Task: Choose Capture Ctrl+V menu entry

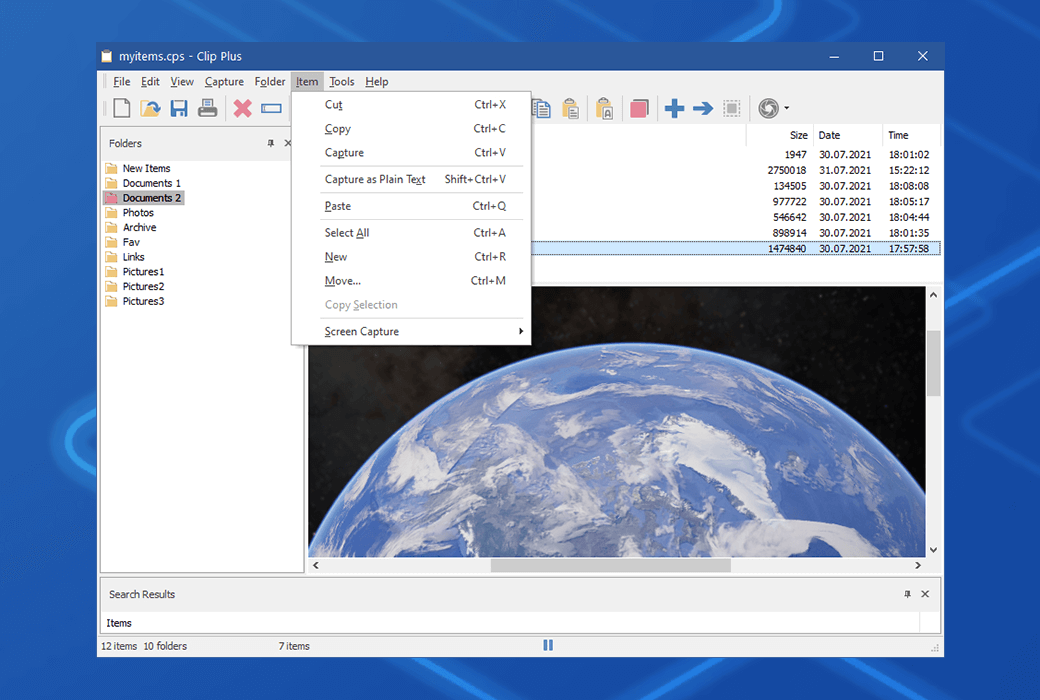Action: pos(411,153)
